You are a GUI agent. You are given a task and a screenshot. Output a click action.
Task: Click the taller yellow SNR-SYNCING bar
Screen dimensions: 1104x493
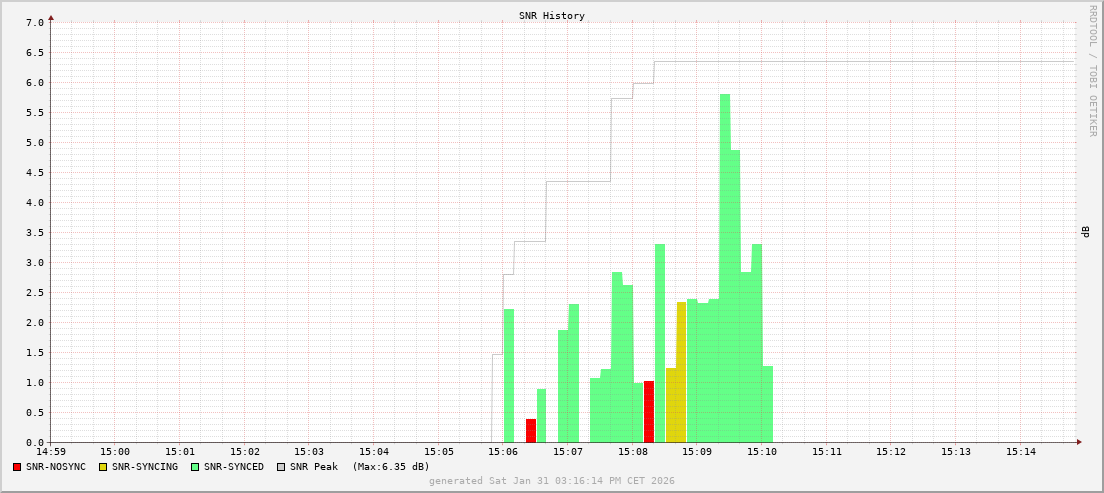pos(681,372)
